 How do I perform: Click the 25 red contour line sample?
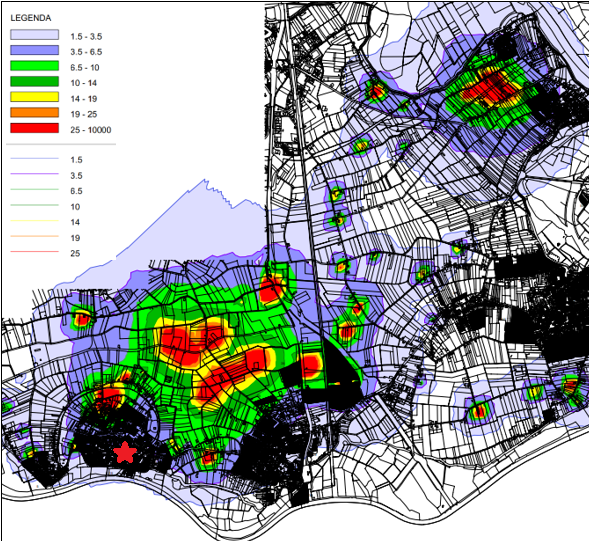click(x=35, y=252)
